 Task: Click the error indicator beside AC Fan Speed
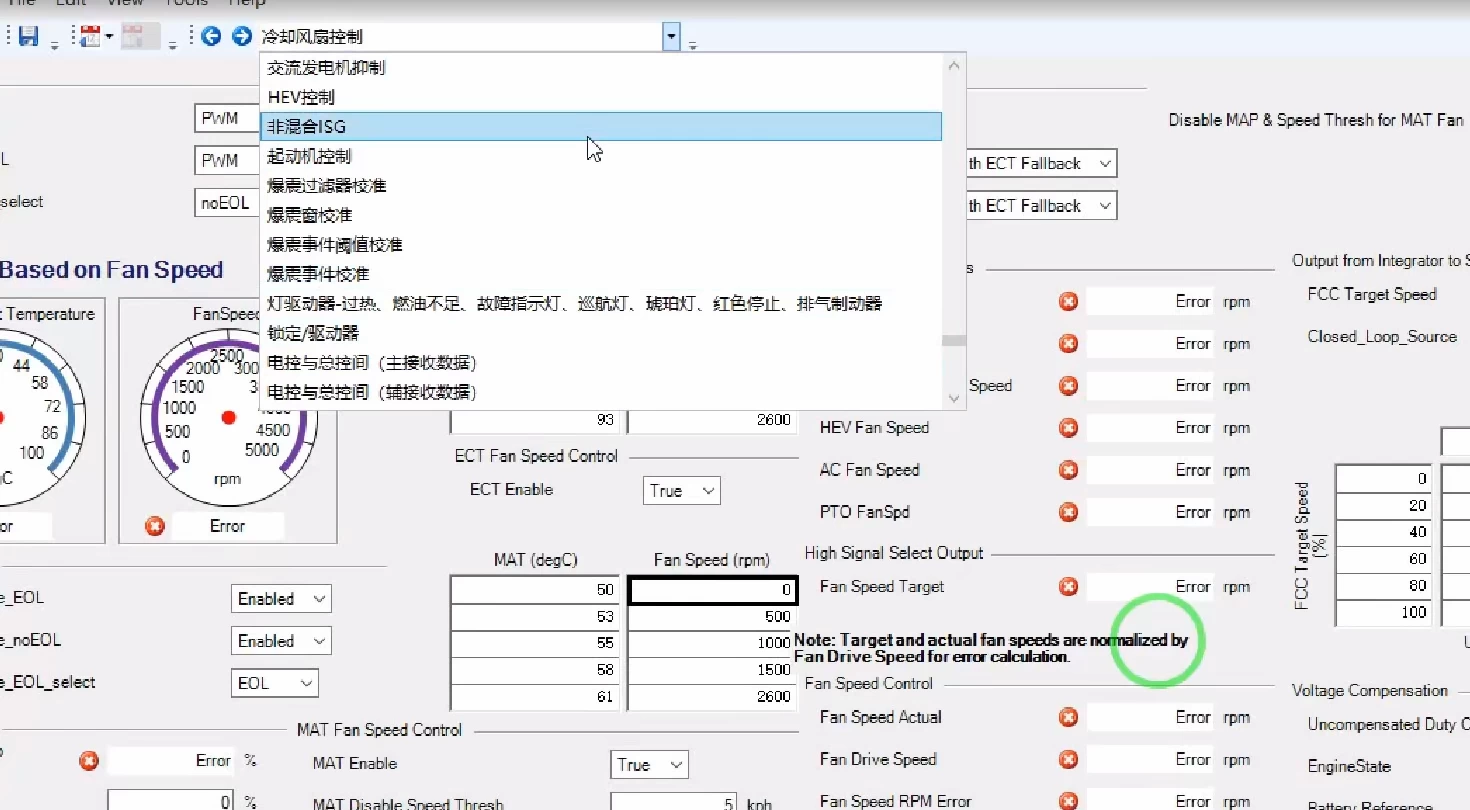(x=1067, y=470)
